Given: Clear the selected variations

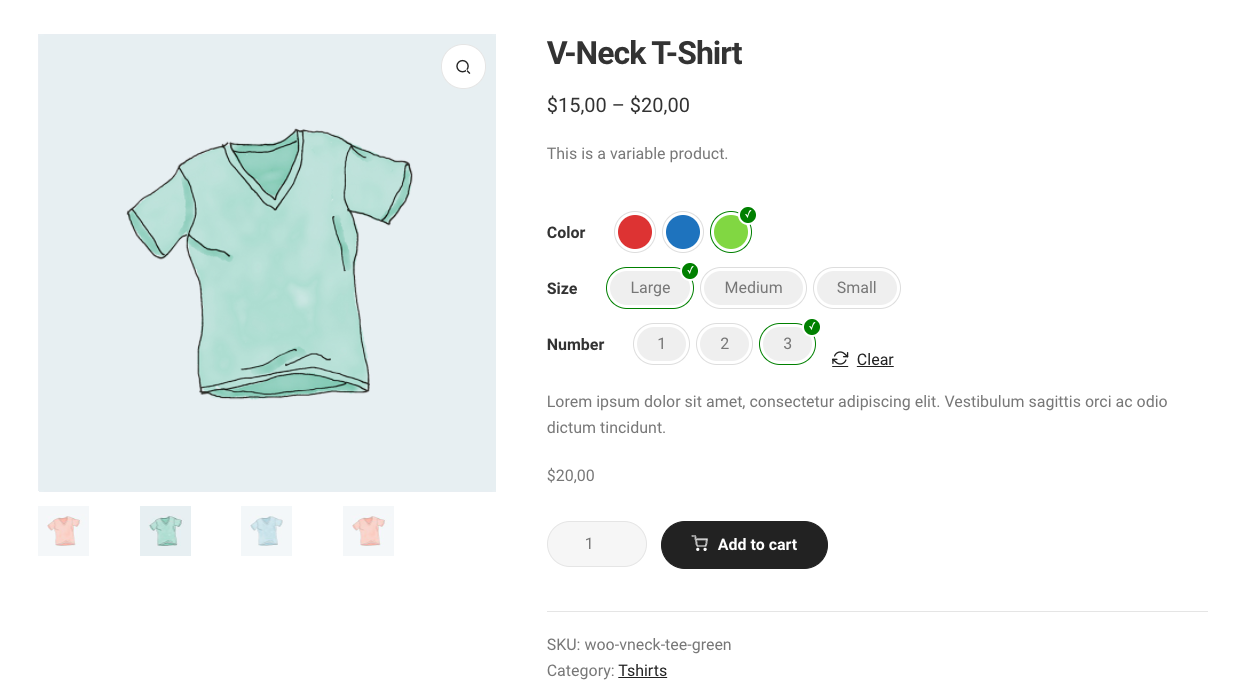Looking at the screenshot, I should pyautogui.click(x=875, y=360).
